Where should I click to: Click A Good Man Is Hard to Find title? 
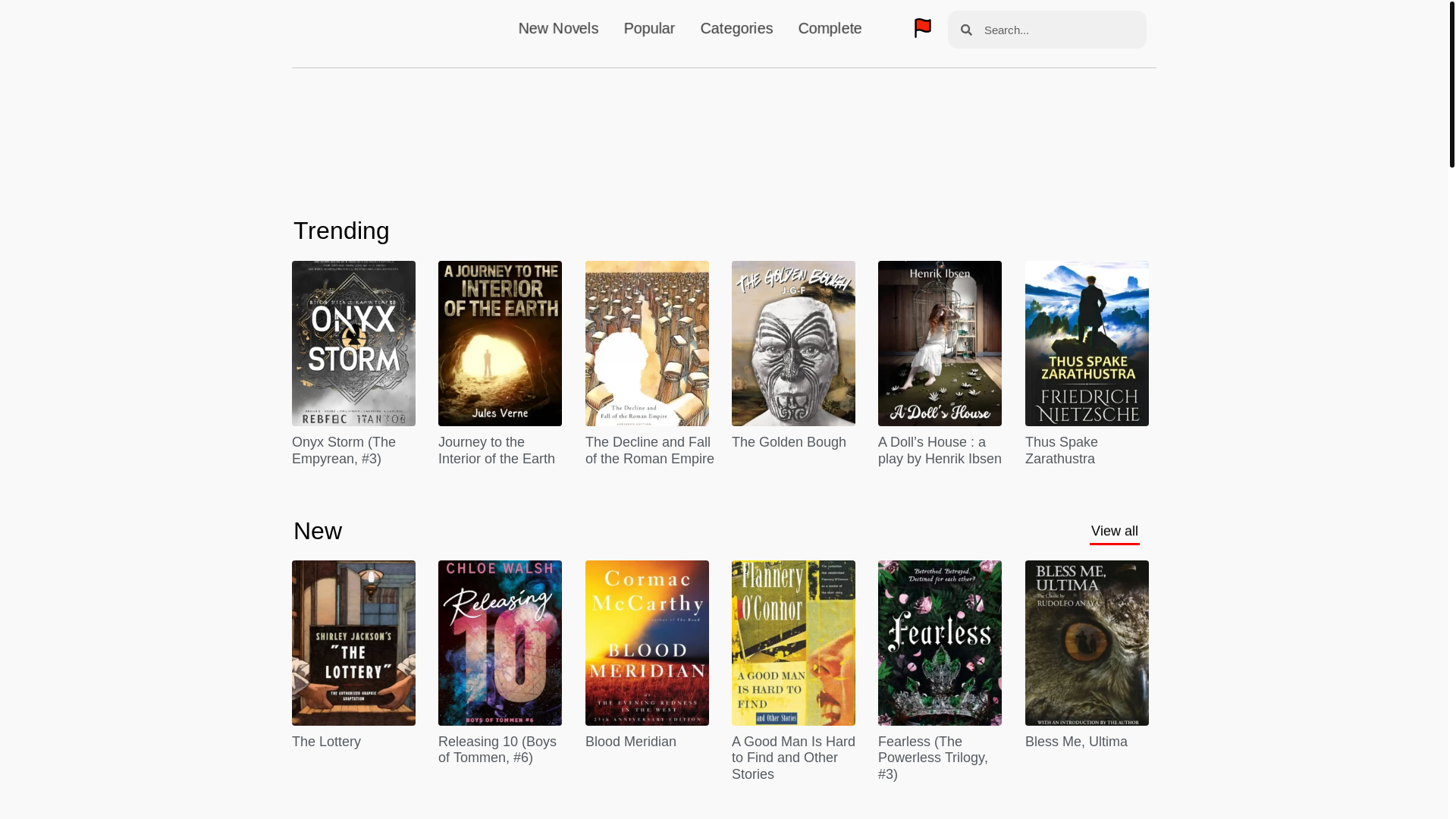pyautogui.click(x=793, y=758)
